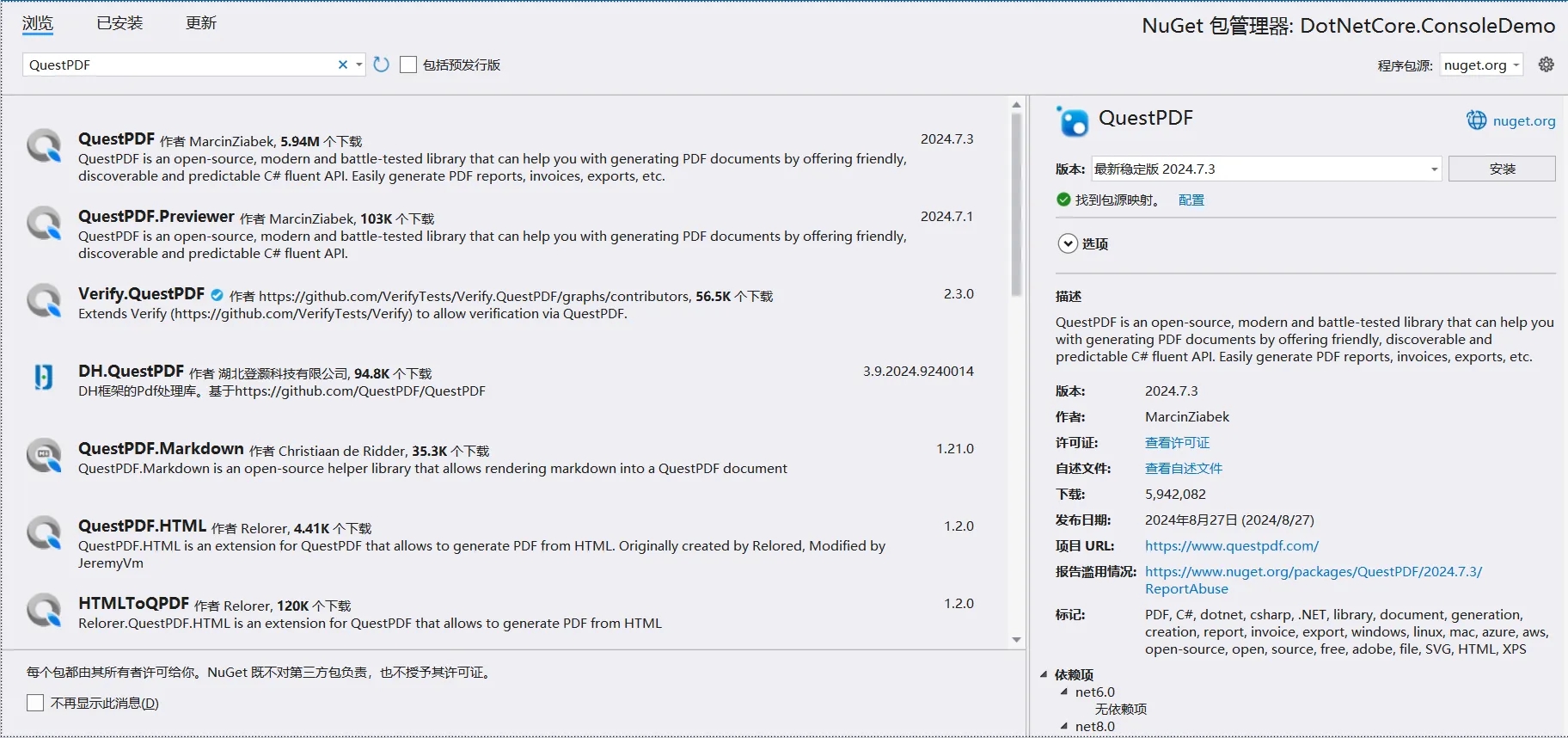The width and height of the screenshot is (1568, 738).
Task: Select the QuestPDF.Previewer package title
Action: [156, 217]
